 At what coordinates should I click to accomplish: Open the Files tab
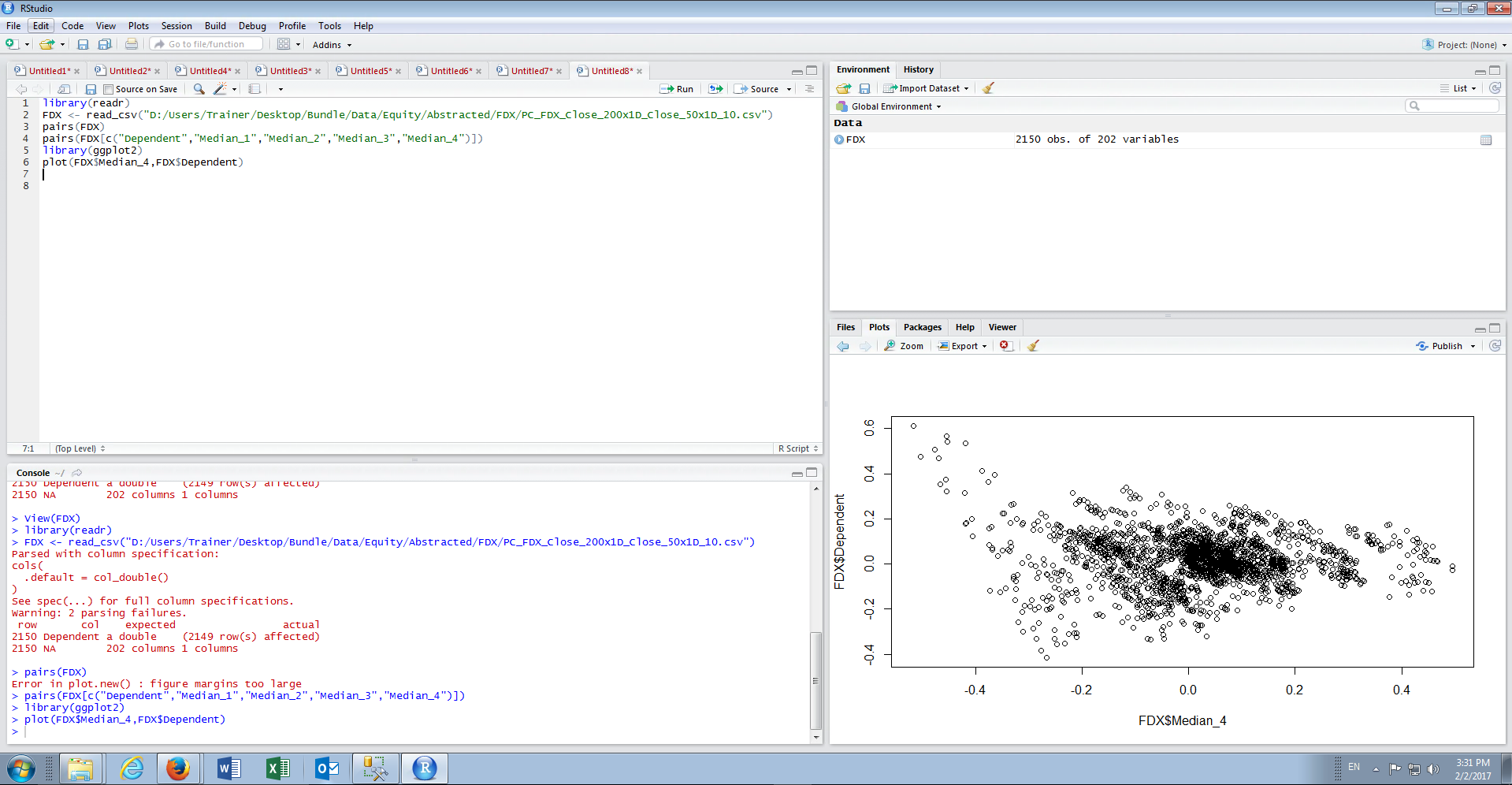pyautogui.click(x=845, y=327)
